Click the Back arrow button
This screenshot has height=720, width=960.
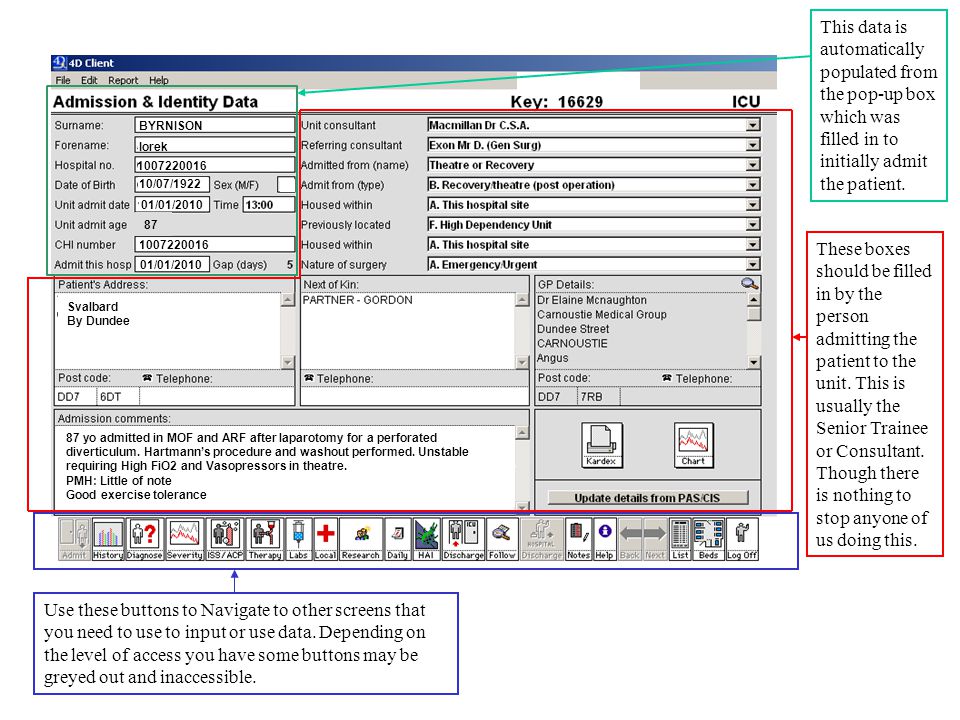tap(630, 539)
